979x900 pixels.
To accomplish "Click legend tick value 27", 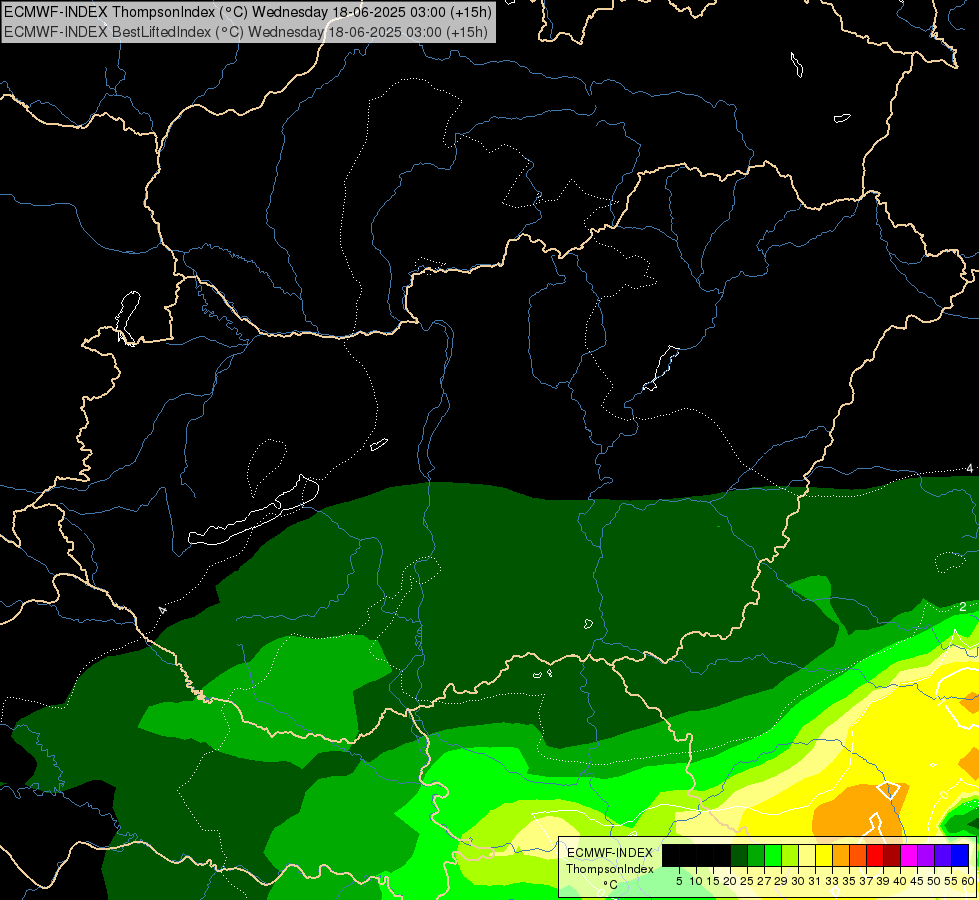I will point(764,881).
